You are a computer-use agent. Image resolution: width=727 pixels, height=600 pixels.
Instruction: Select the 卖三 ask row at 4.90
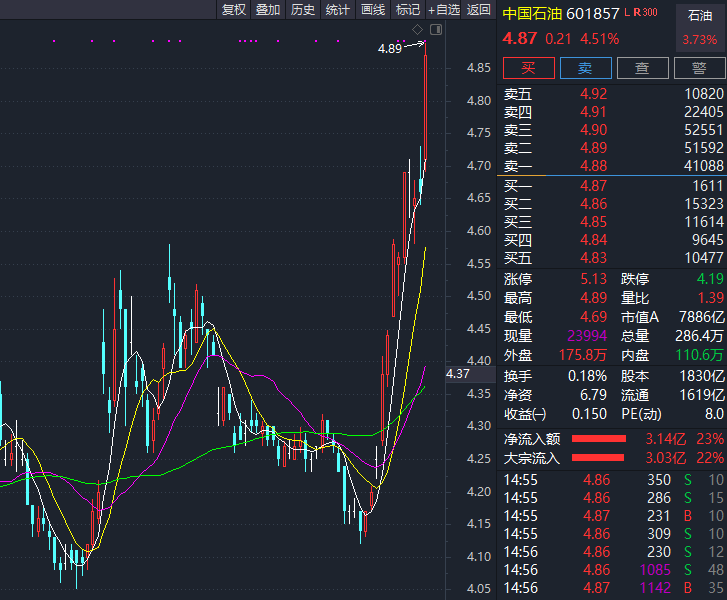coord(613,130)
